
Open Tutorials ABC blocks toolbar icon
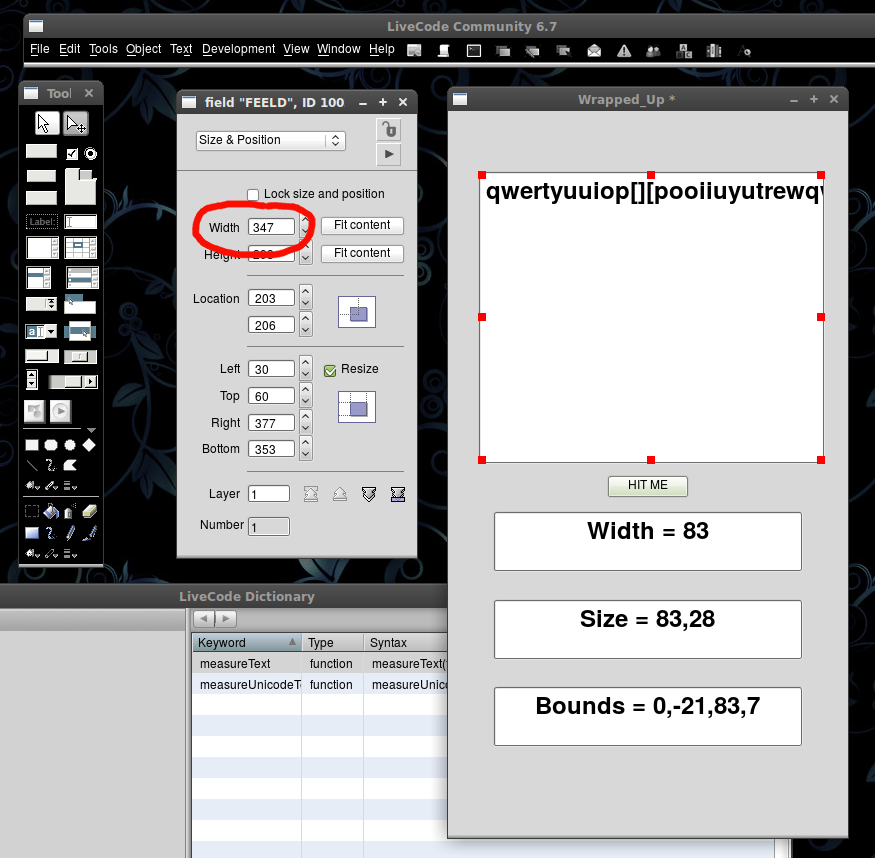coord(684,51)
